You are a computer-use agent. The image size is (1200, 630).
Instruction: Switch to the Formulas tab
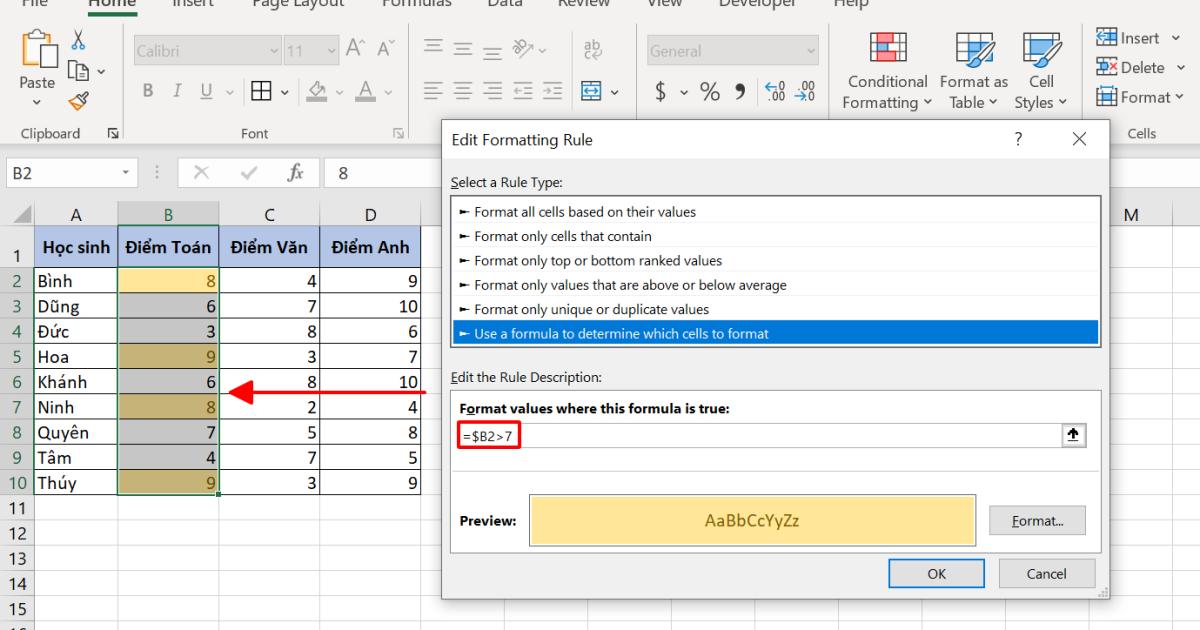tap(417, 4)
